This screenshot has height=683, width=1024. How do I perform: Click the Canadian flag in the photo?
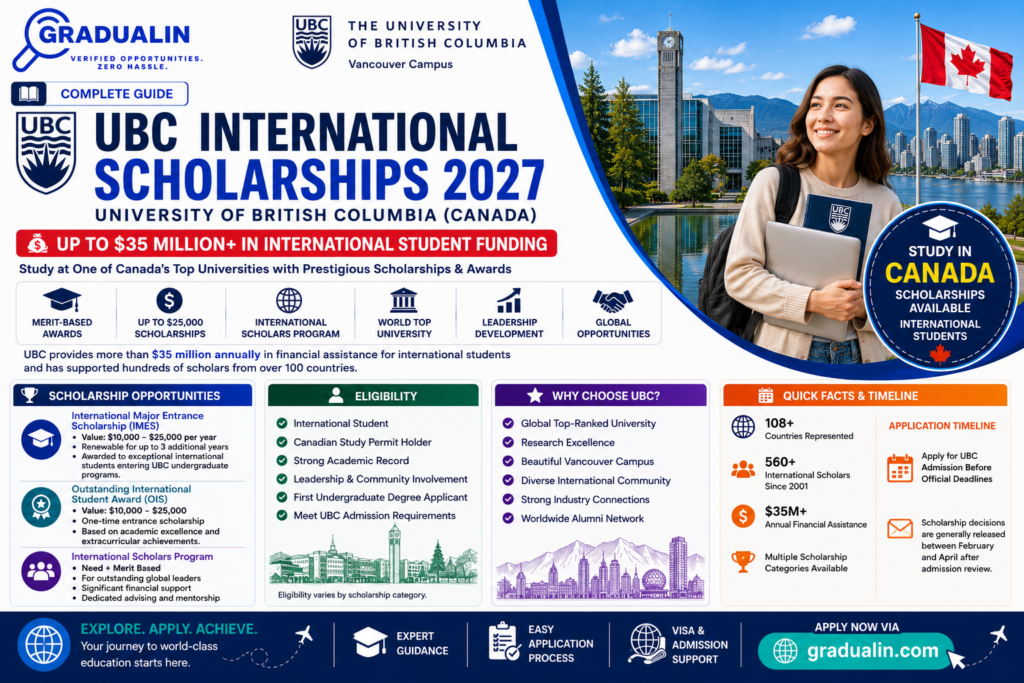[965, 61]
